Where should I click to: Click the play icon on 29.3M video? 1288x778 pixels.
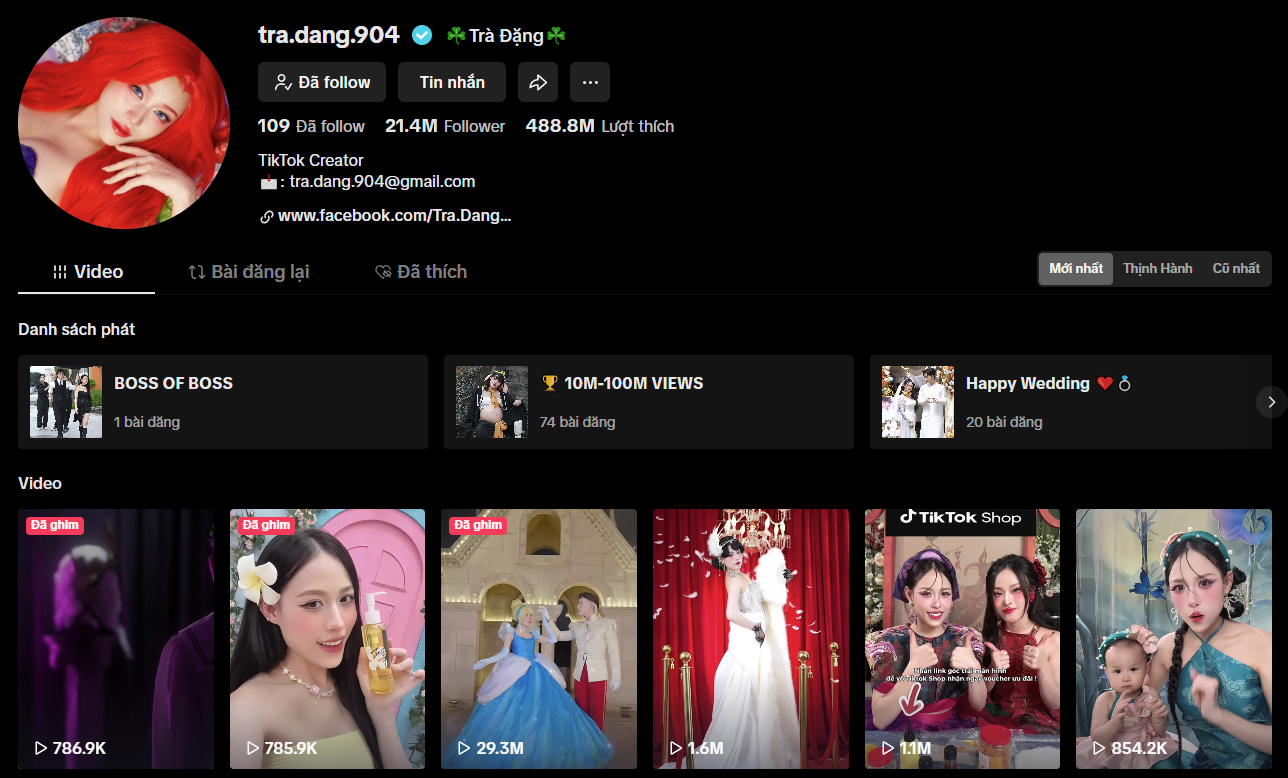tap(464, 748)
